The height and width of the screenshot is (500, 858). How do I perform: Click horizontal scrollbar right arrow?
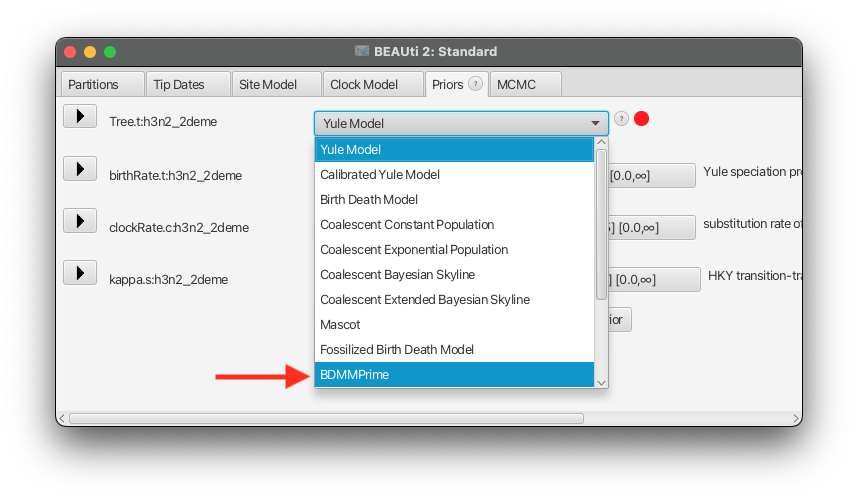[796, 418]
